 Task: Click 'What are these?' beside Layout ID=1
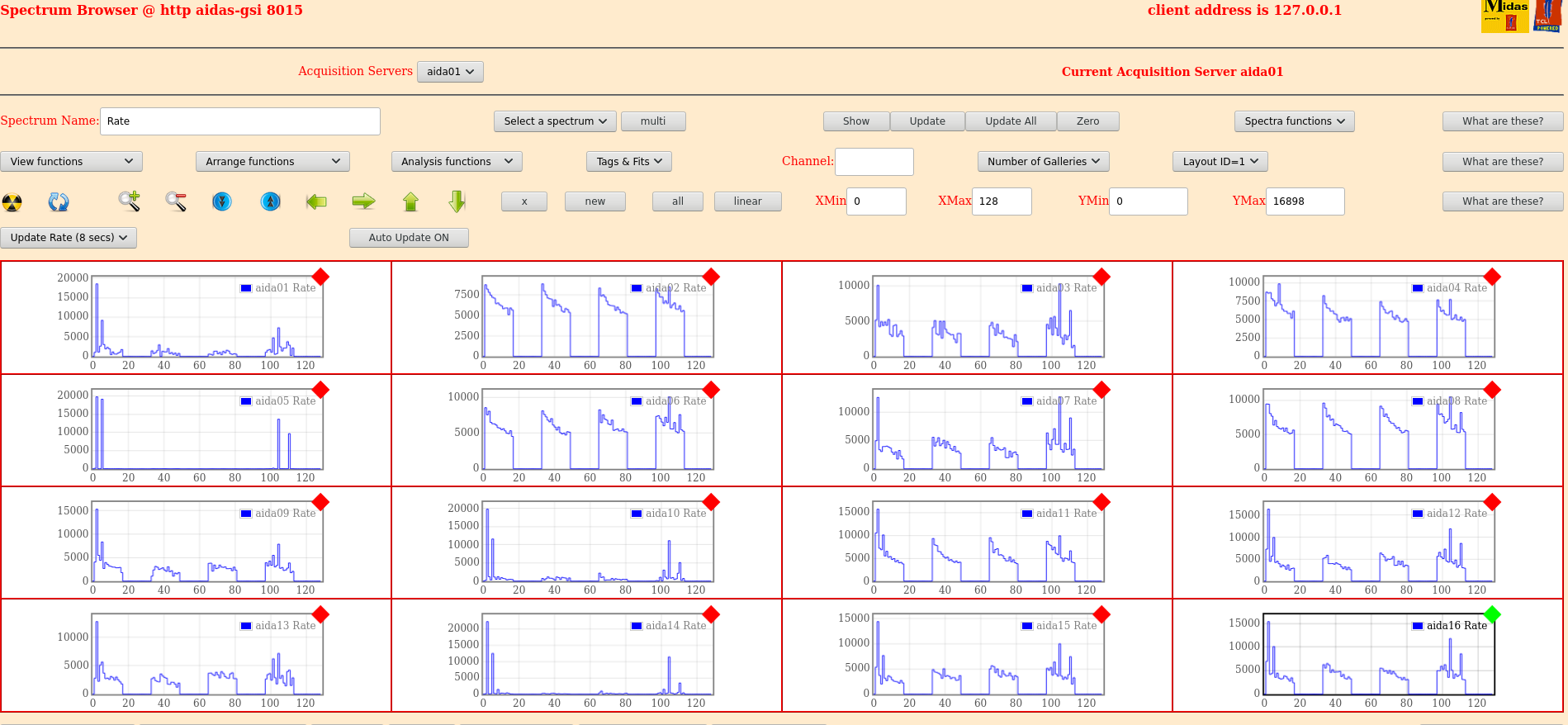click(x=1503, y=162)
